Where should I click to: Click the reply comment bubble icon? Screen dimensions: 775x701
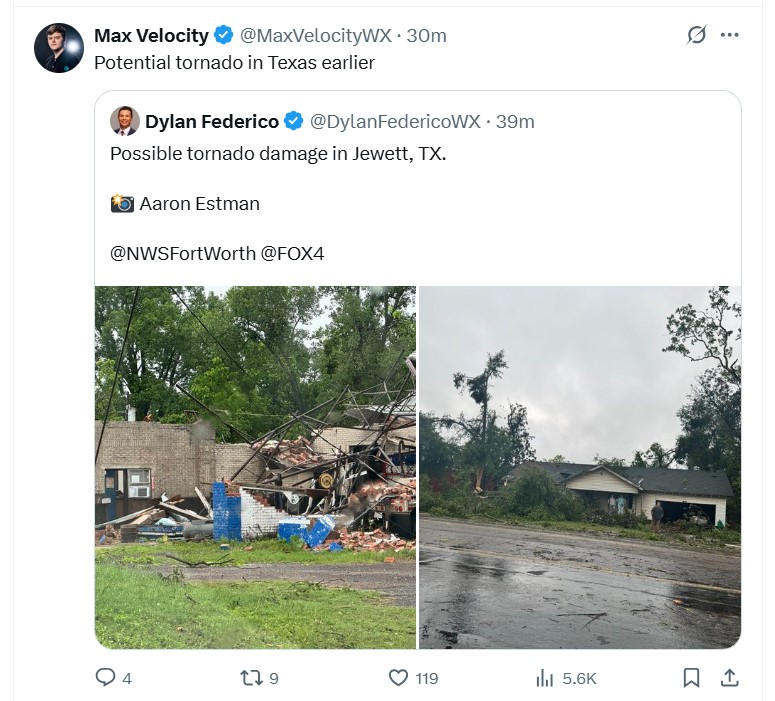click(x=105, y=677)
